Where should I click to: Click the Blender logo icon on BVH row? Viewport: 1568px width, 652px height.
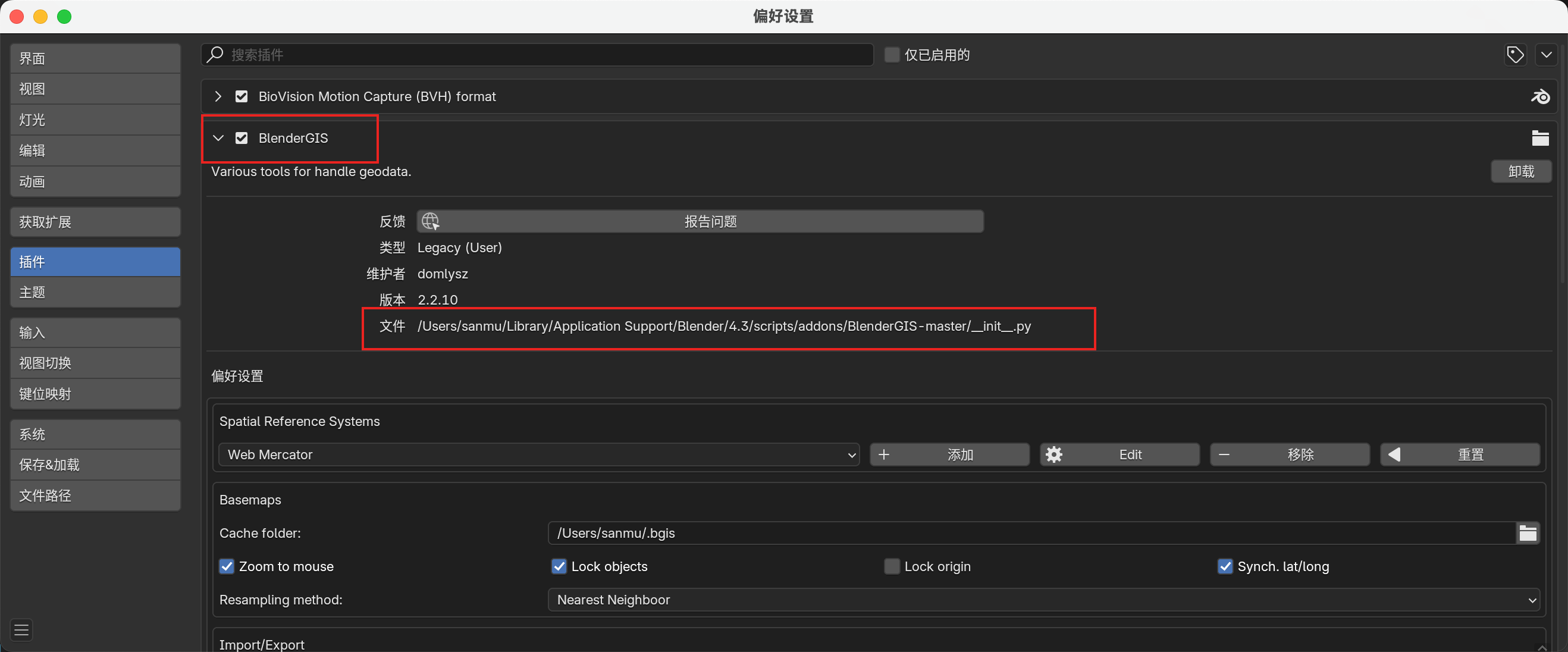1540,97
